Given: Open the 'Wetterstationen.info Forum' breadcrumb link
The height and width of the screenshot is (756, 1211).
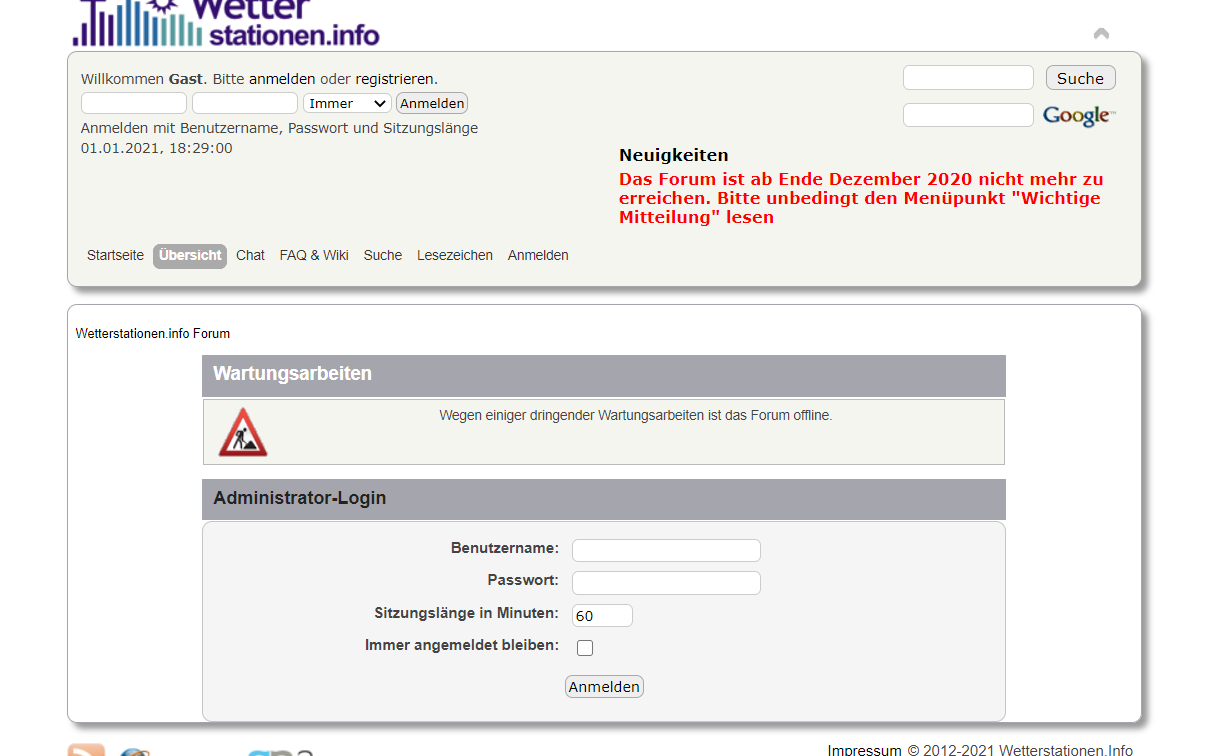Looking at the screenshot, I should pos(153,334).
